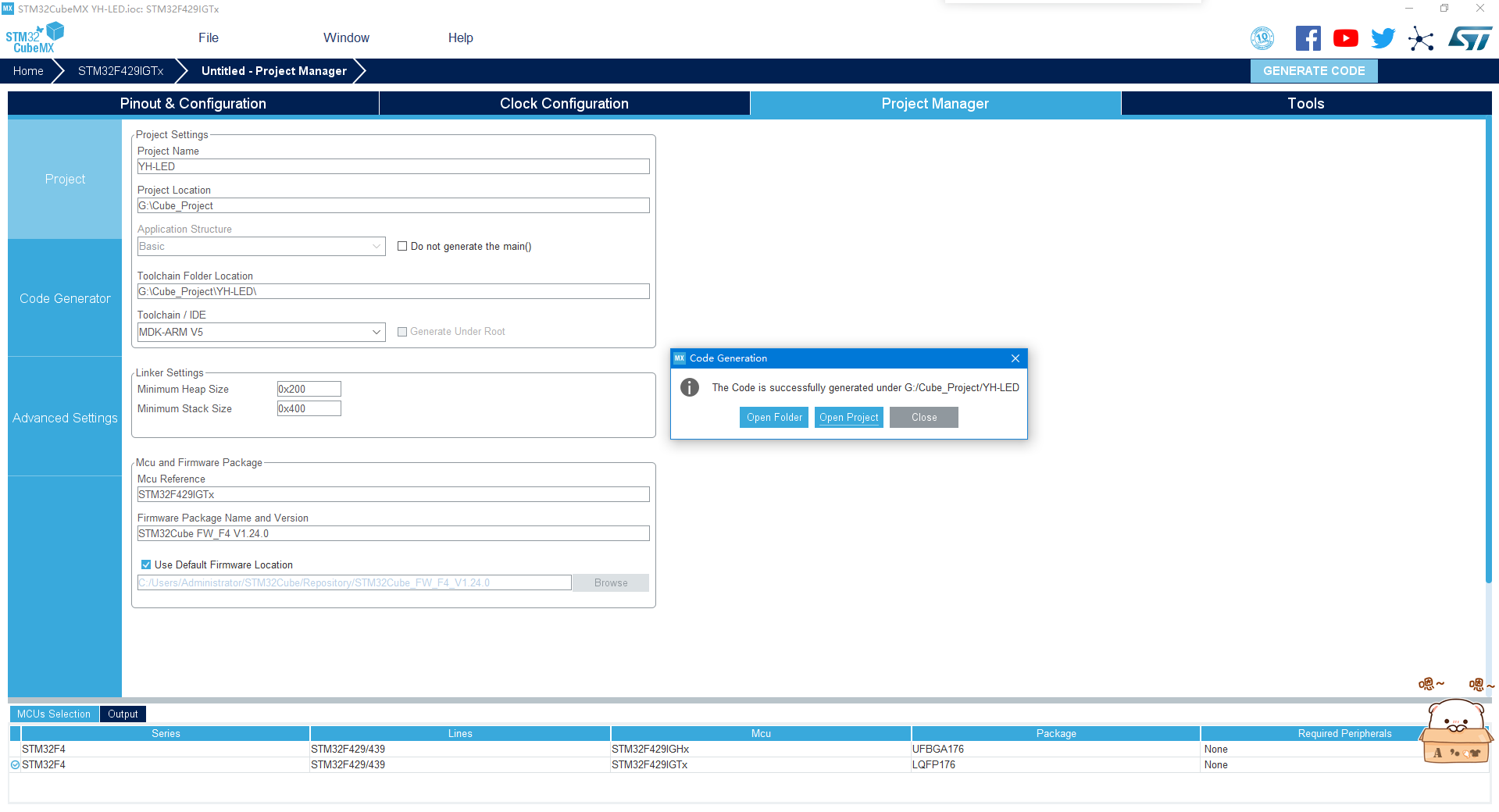
Task: Click the firmware repository path field
Action: tap(355, 583)
